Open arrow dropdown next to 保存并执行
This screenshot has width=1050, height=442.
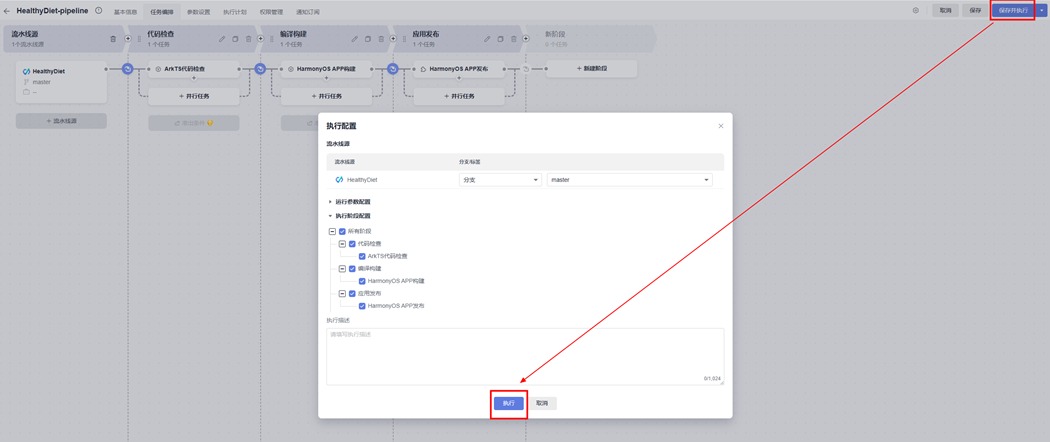[1041, 11]
